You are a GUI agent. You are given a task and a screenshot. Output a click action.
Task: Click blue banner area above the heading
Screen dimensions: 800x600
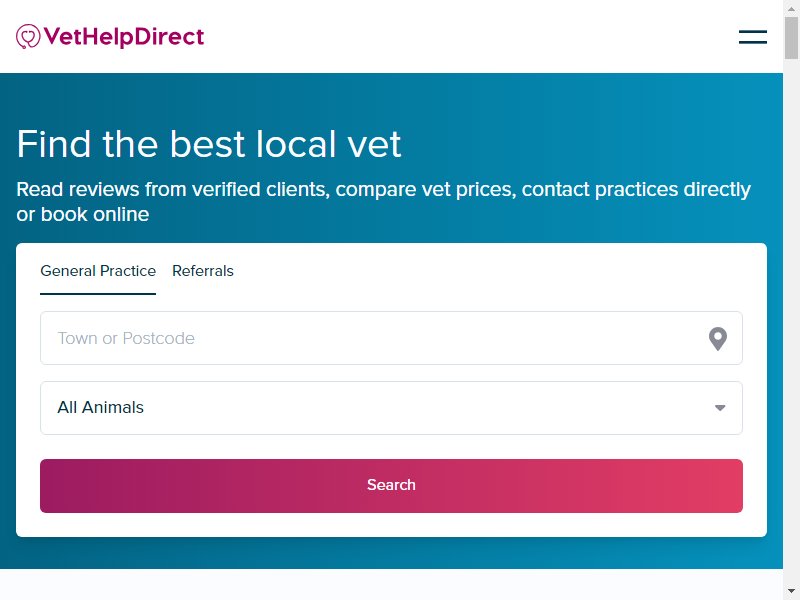(391, 97)
